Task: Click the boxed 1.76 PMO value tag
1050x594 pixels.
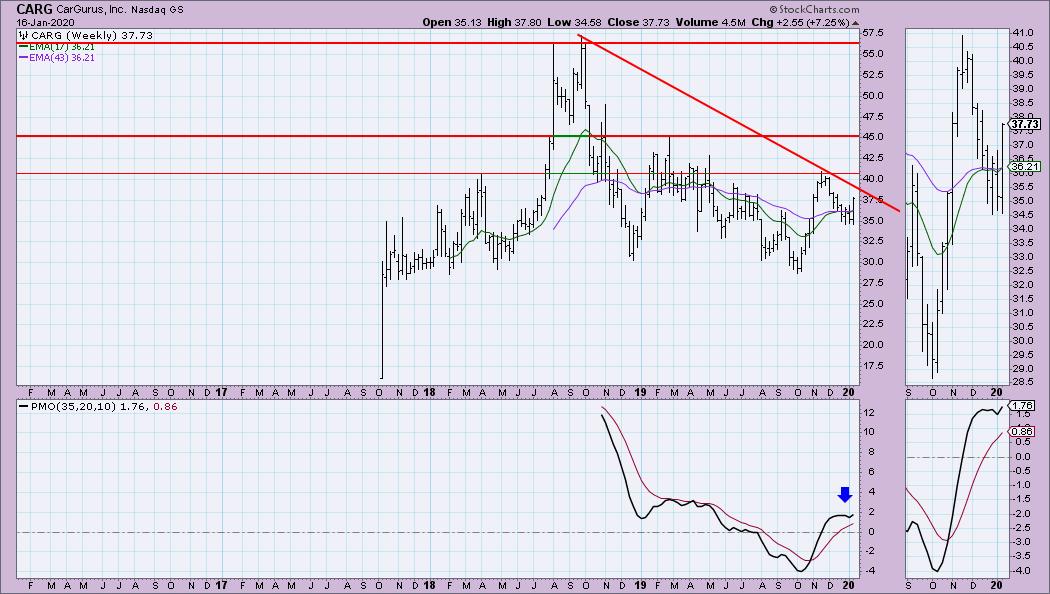Action: [x=1023, y=406]
